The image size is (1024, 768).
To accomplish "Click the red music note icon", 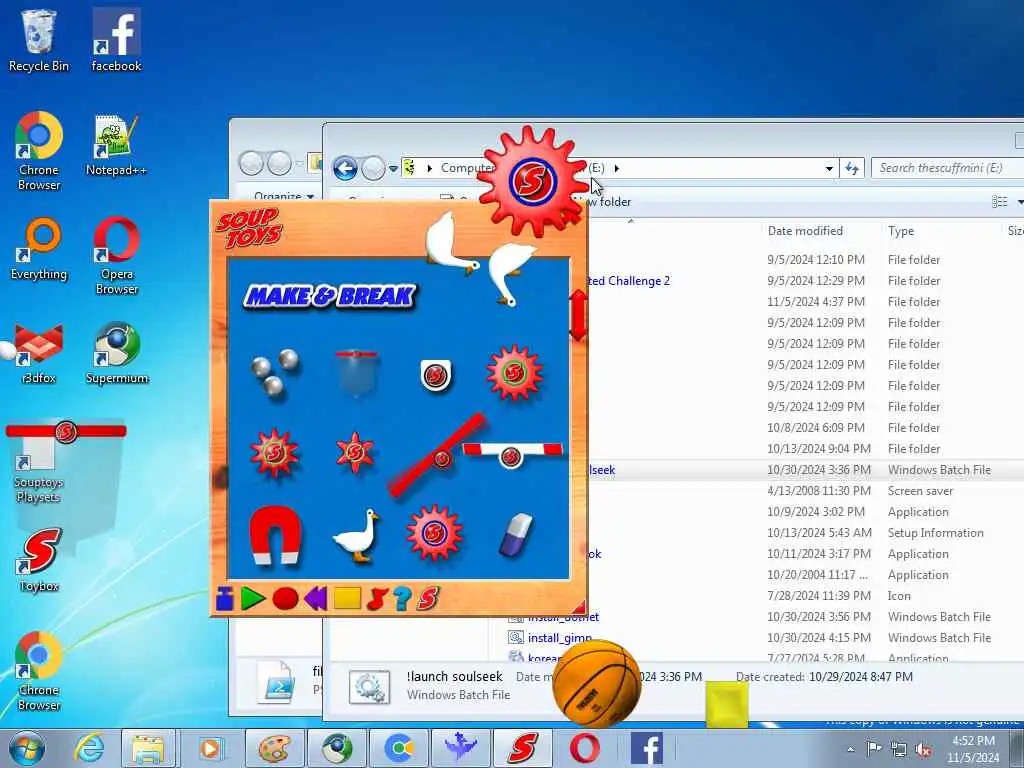I will [x=377, y=598].
